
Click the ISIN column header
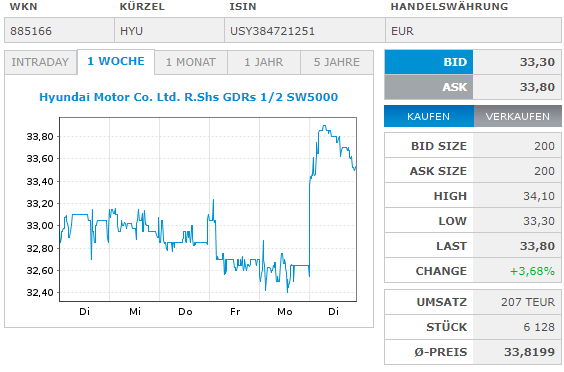click(243, 6)
